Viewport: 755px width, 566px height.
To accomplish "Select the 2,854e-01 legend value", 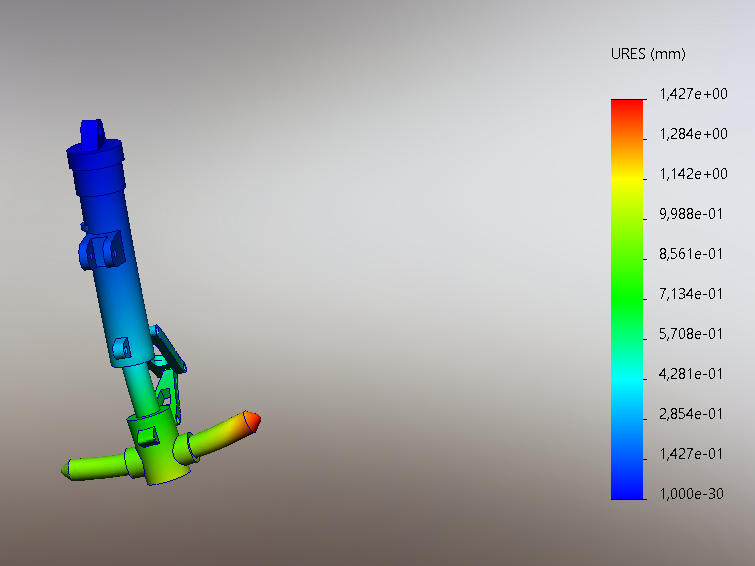I will coord(691,414).
